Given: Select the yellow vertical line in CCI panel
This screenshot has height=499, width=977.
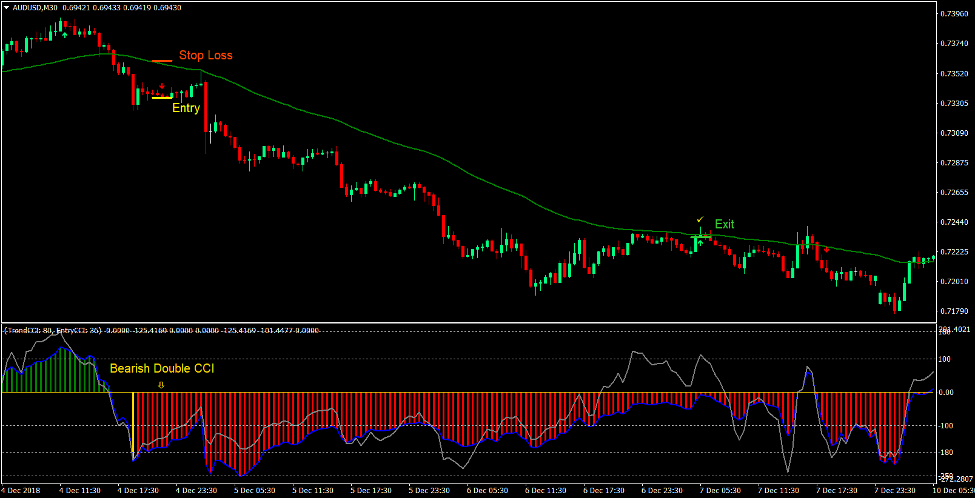Looking at the screenshot, I should click(x=133, y=425).
